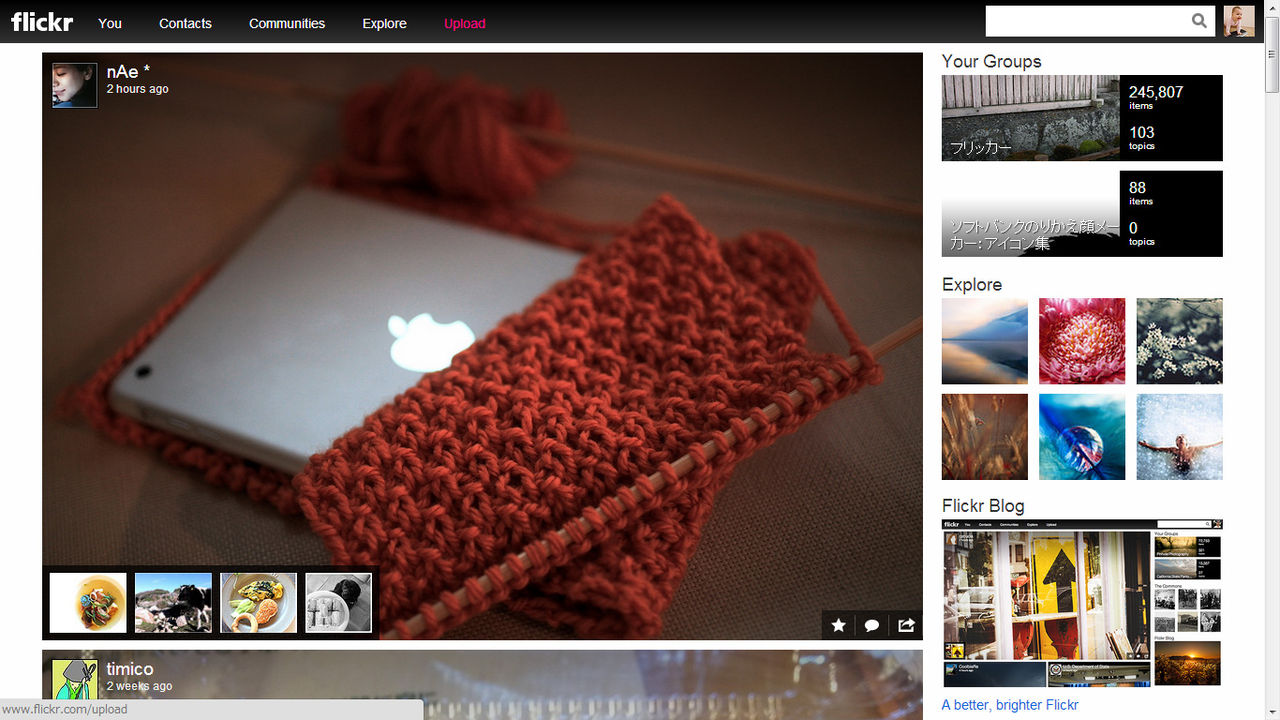Click the "245,807 items" count
This screenshot has height=720, width=1280.
1156,97
